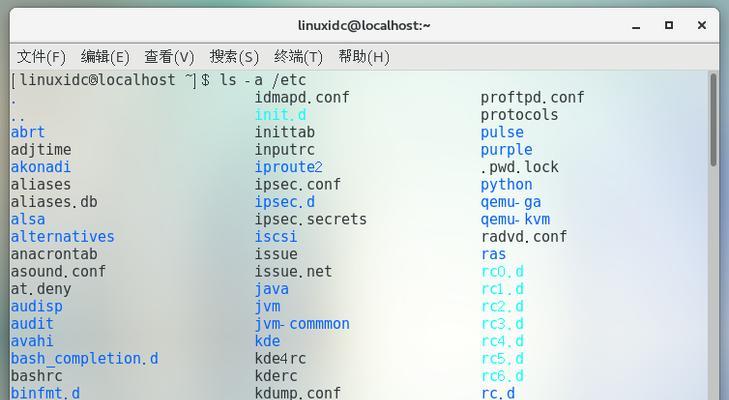This screenshot has width=729, height=400.
Task: Click the 'iproute2' directory entry
Action: pyautogui.click(x=289, y=167)
